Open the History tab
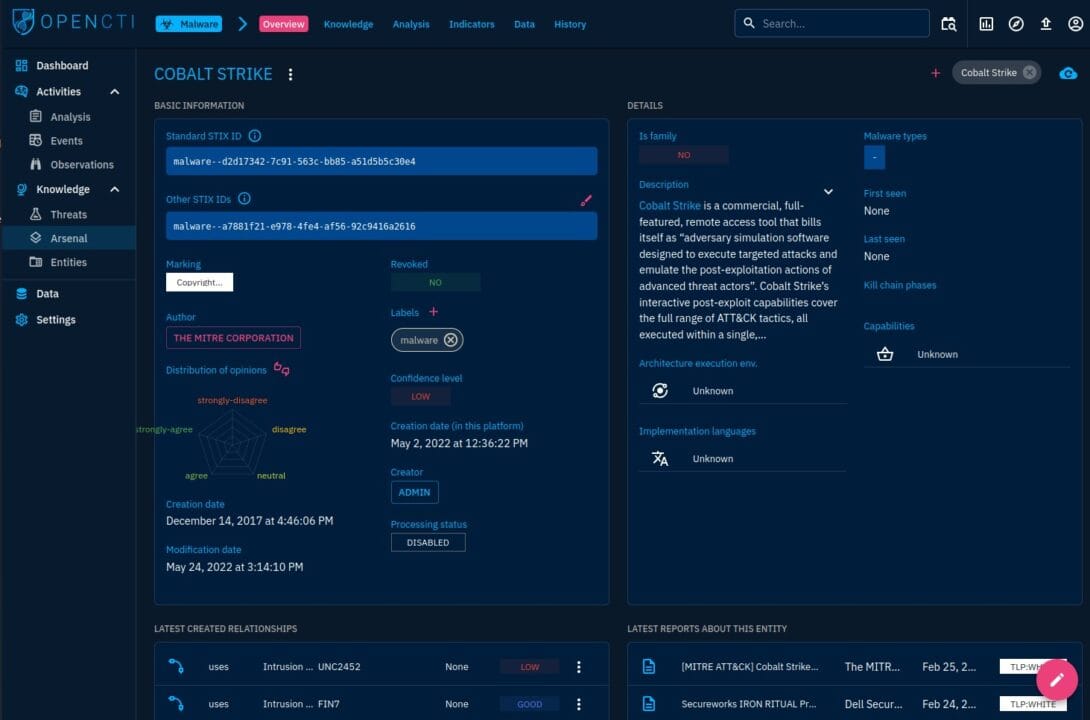This screenshot has height=720, width=1090. (x=570, y=24)
